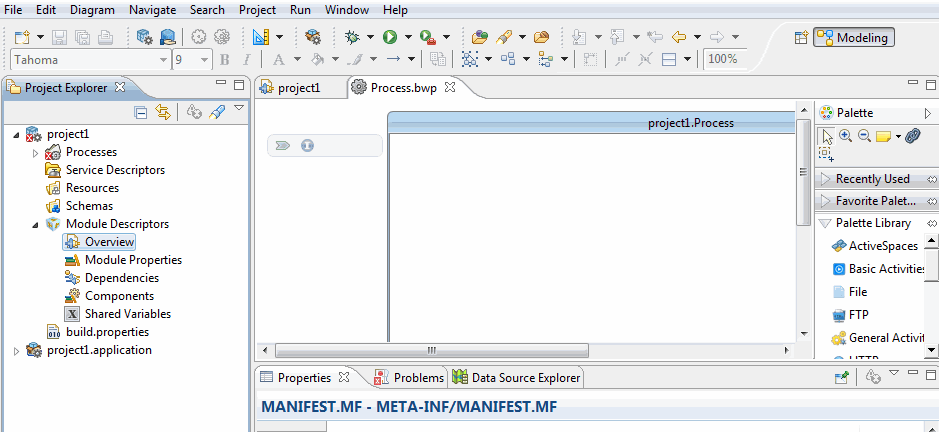Expand the Processes folder
Screen dimensions: 939x432
click(x=35, y=153)
